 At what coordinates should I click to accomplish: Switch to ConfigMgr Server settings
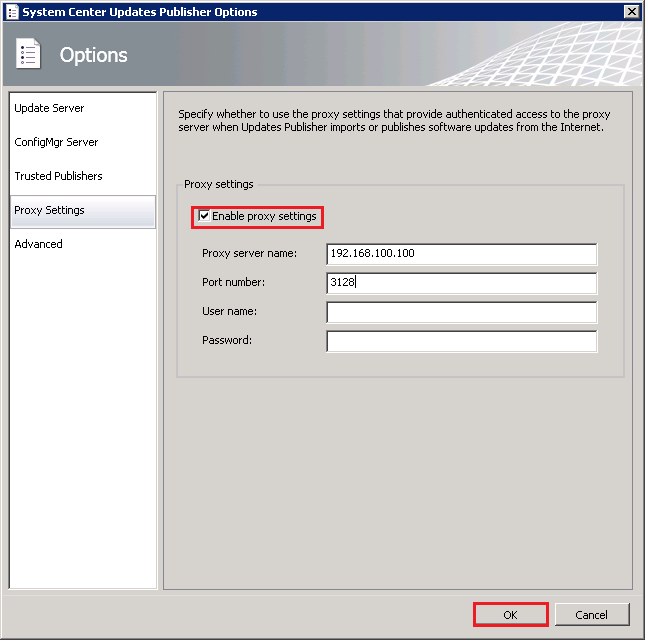click(56, 142)
